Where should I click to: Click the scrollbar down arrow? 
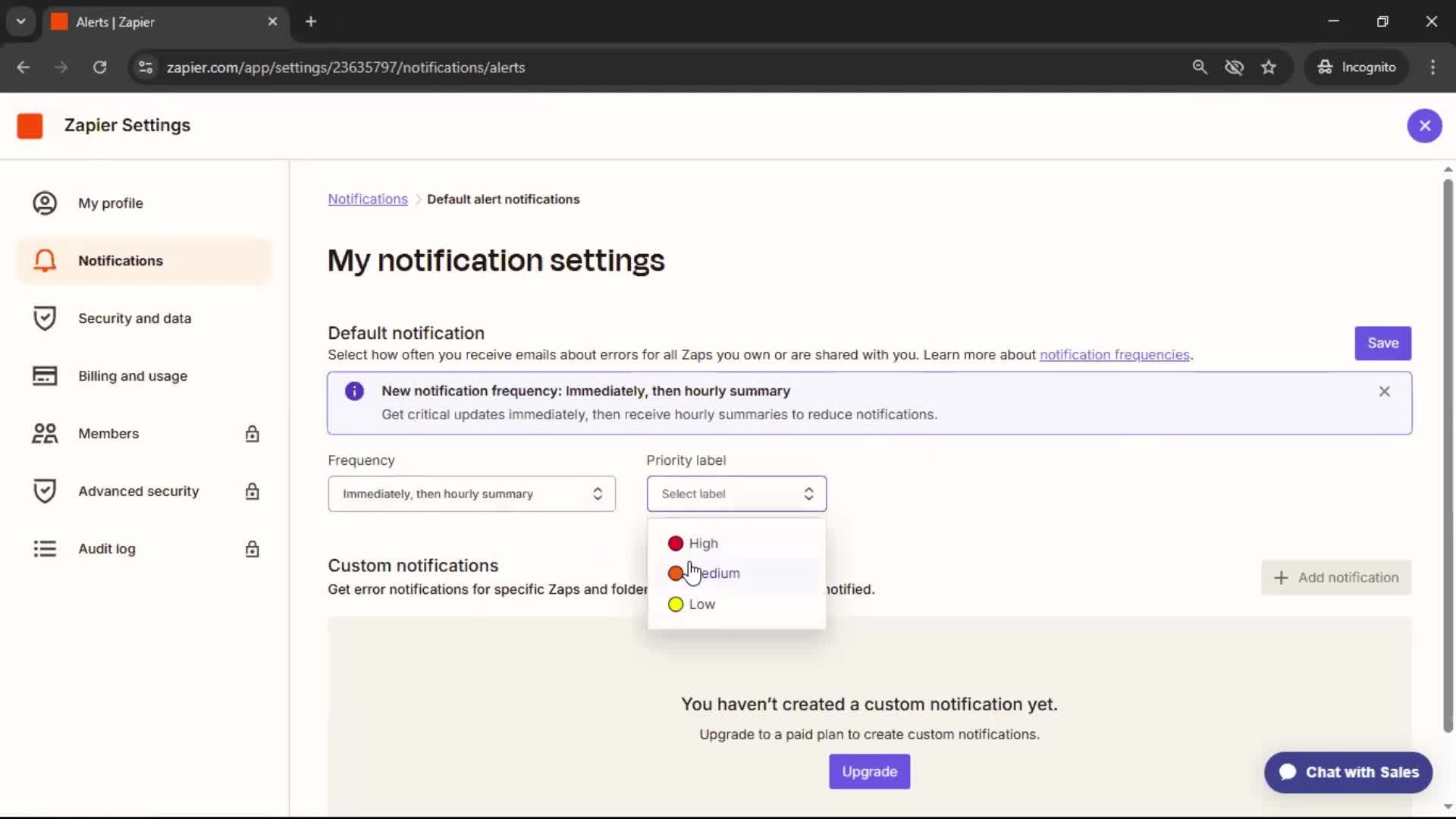click(x=1448, y=807)
